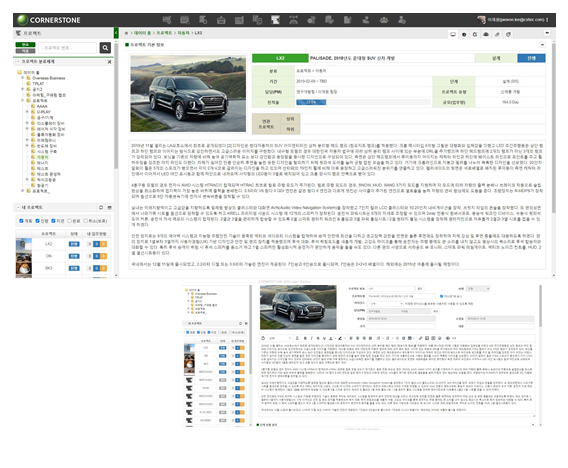Image resolution: width=568 pixels, height=468 pixels.
Task: Click the monitor icon in the content toolbar
Action: coord(453,34)
